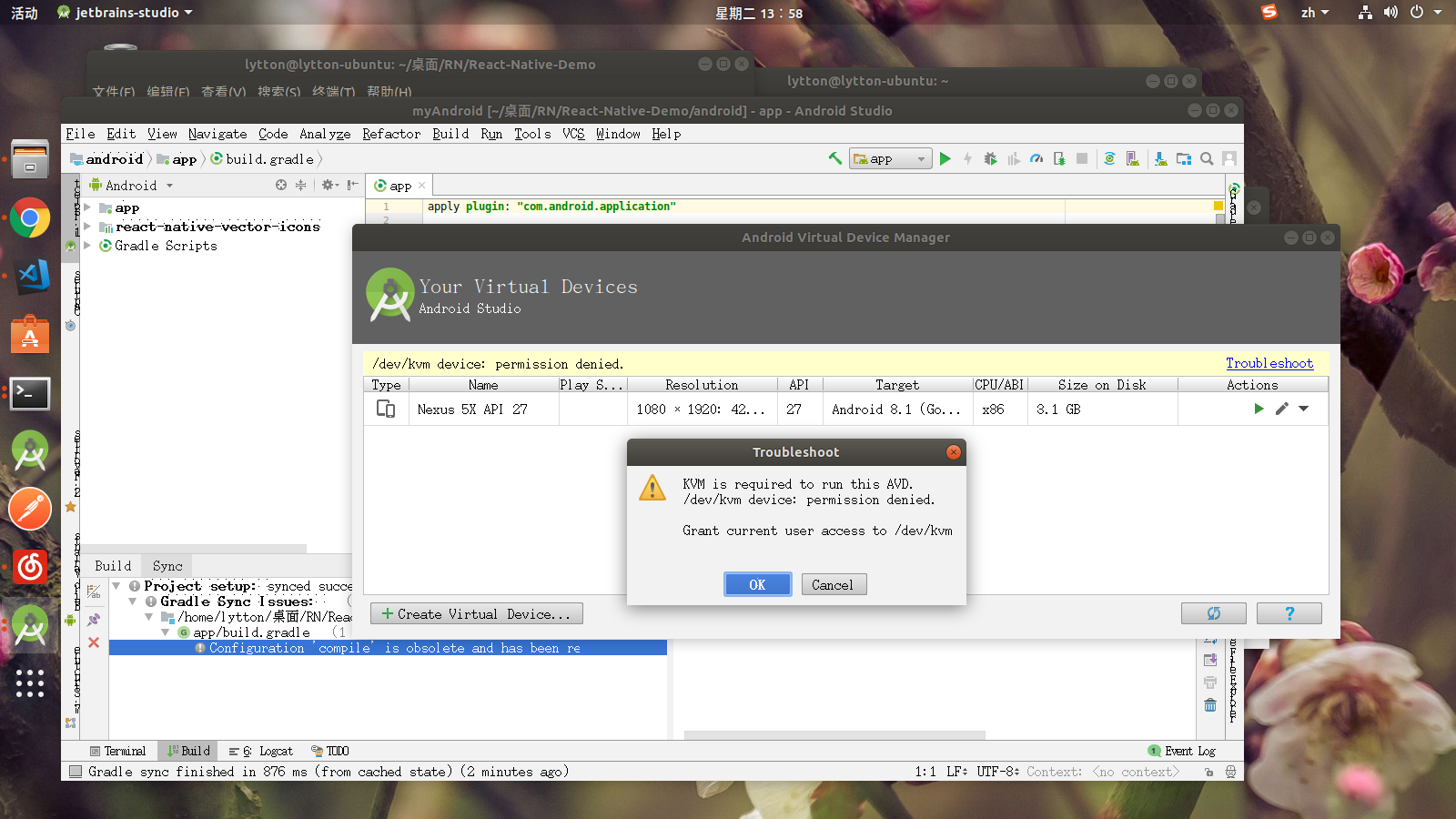Open Nexus 5X actions dropdown arrow
Image resolution: width=1456 pixels, height=819 pixels.
pyautogui.click(x=1304, y=409)
